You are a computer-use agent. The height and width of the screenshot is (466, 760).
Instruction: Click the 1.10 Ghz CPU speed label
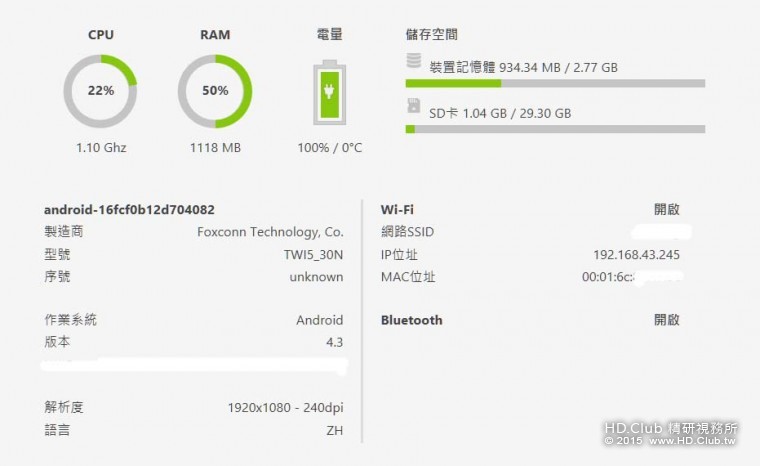pyautogui.click(x=101, y=148)
